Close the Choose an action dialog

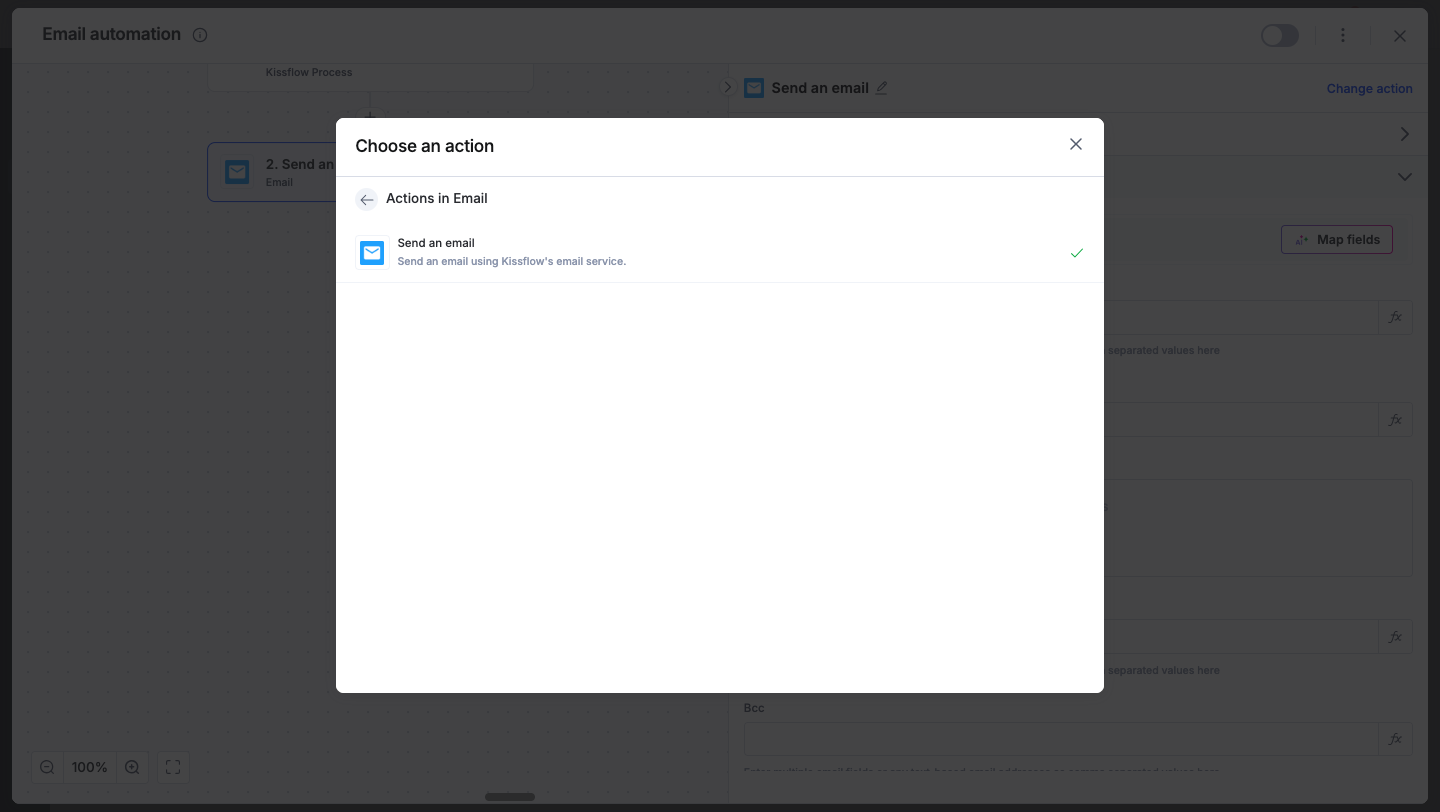(1076, 144)
